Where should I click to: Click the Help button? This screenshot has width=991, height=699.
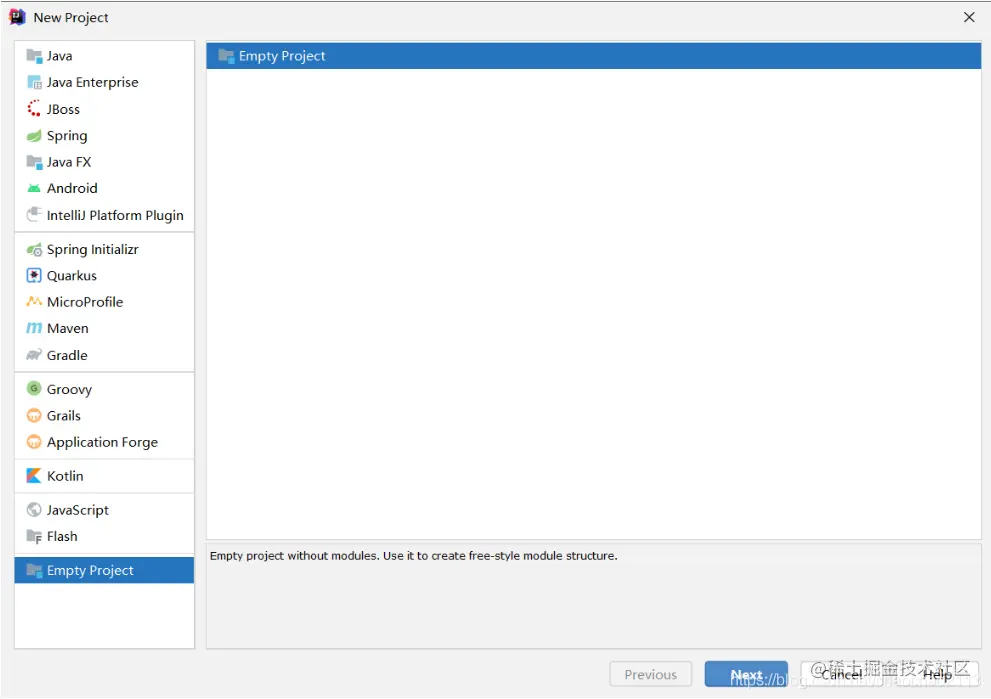click(937, 674)
